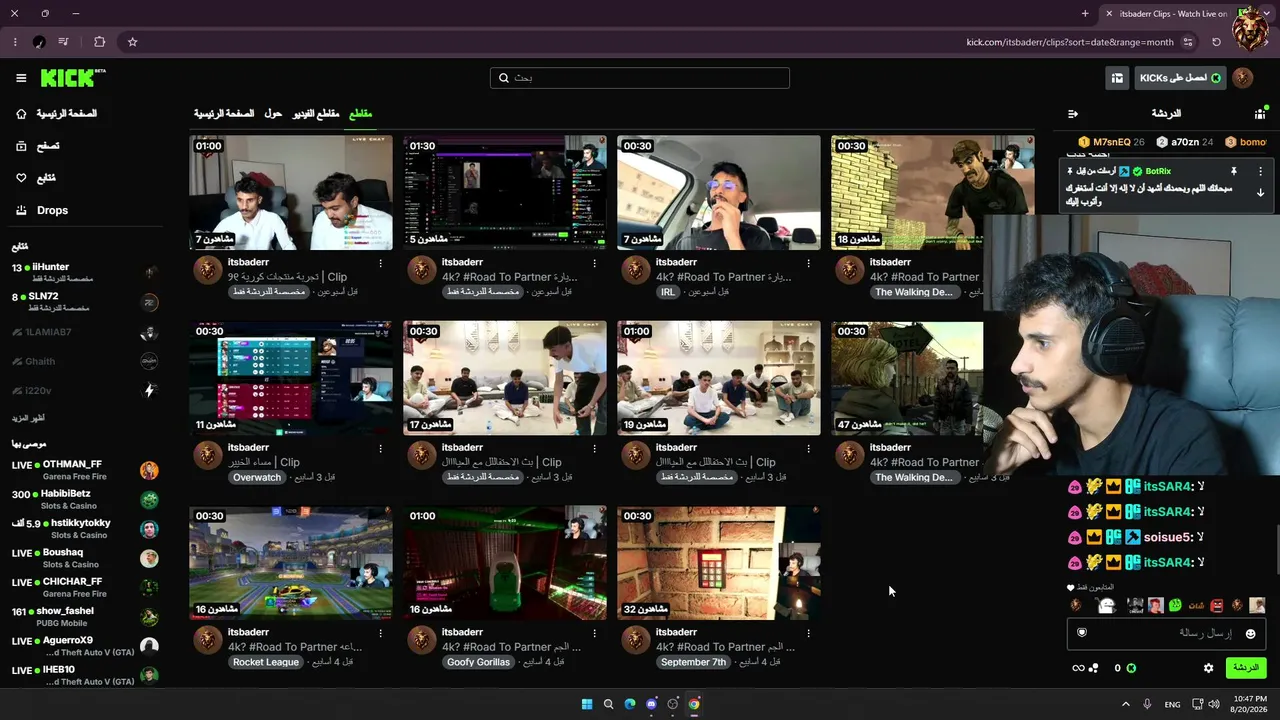Click the home icon in the sidebar
Image resolution: width=1280 pixels, height=720 pixels.
(x=21, y=114)
